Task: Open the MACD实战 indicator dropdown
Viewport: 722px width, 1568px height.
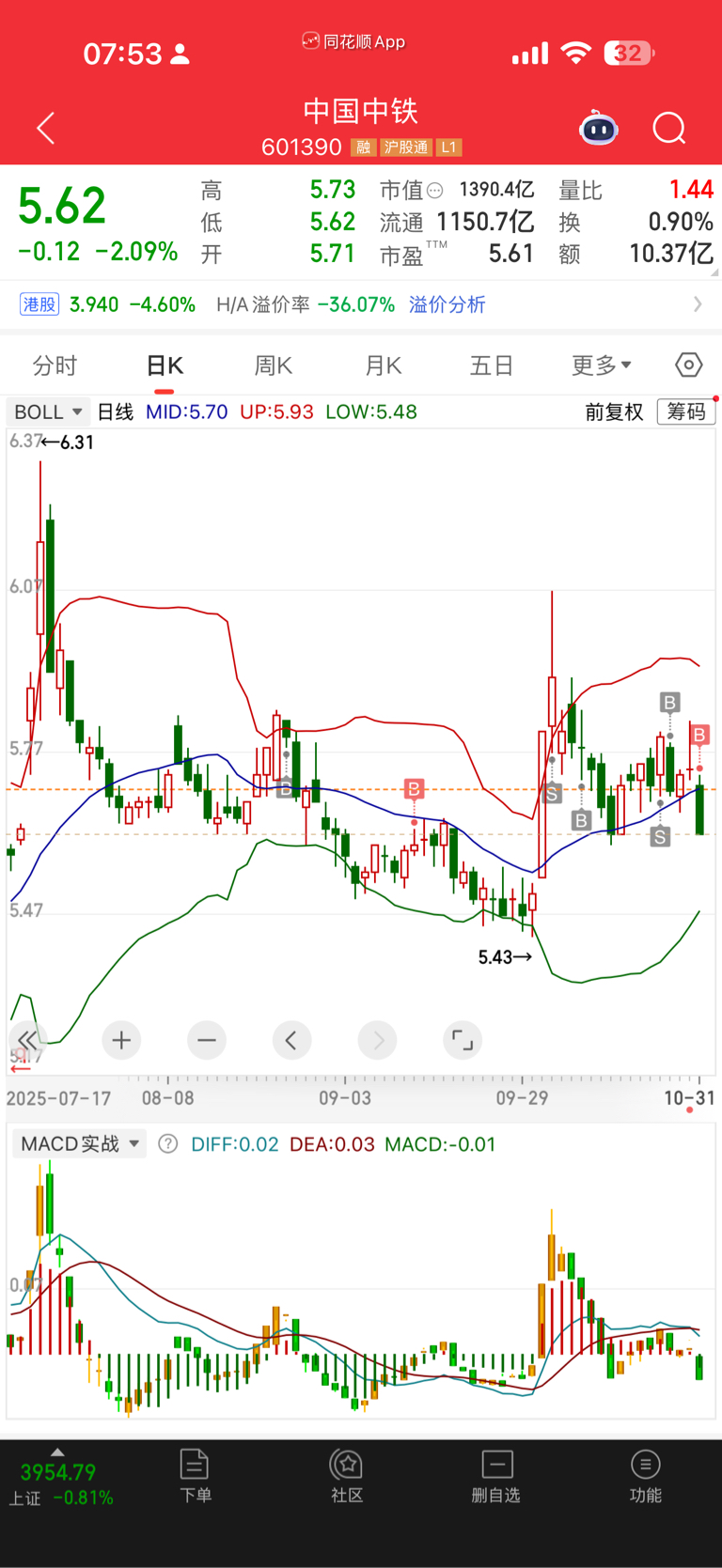Action: 80,1144
